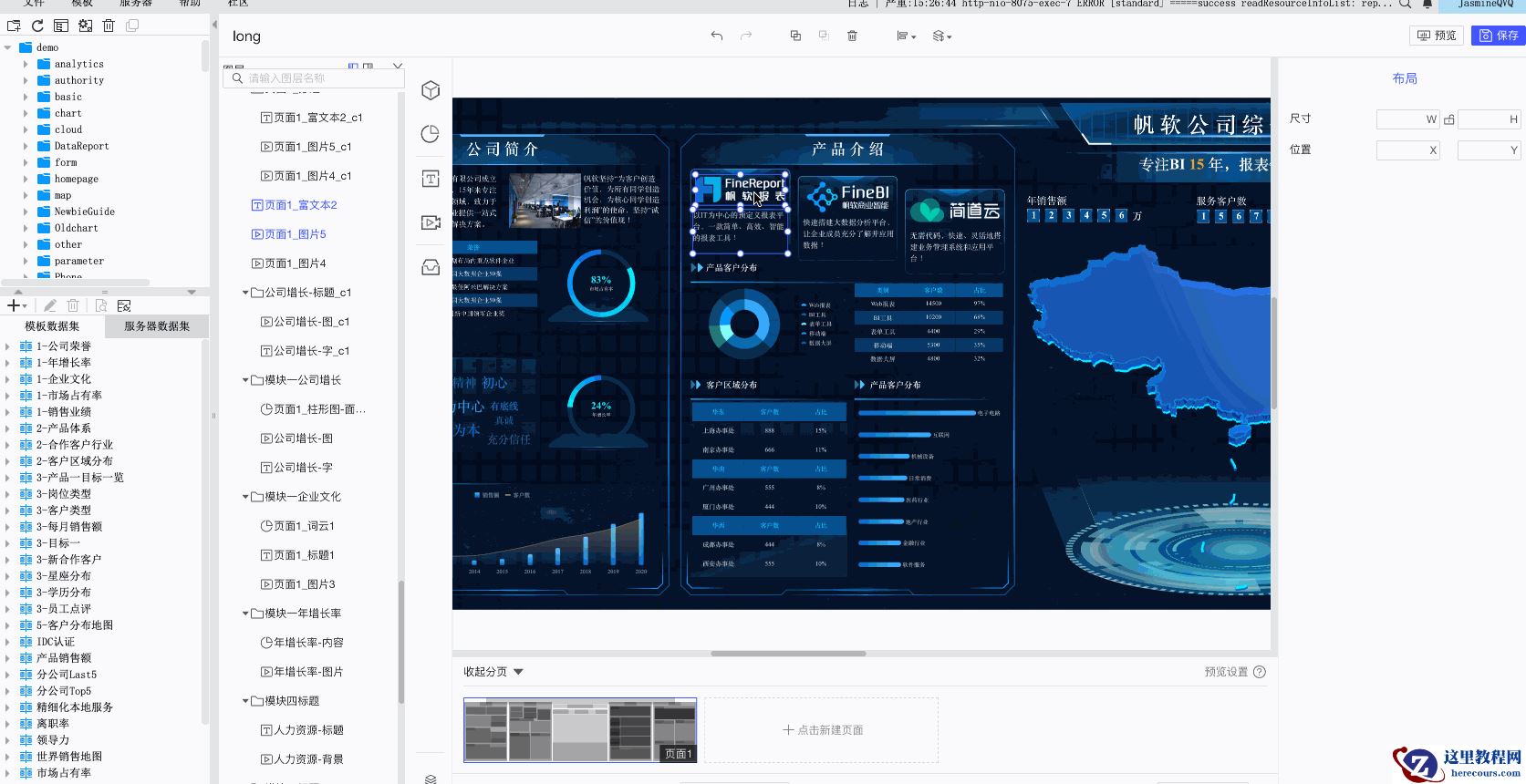Click the width W size field
Screen dimensions: 1526x784
point(1407,119)
